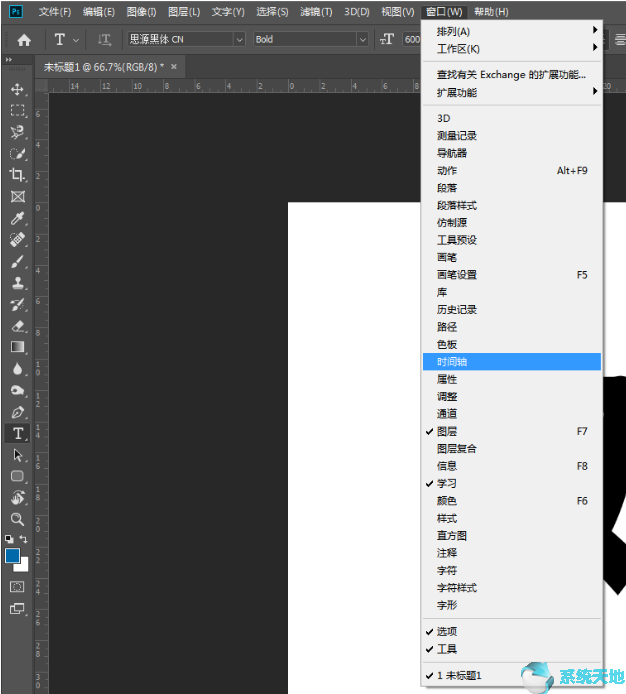Swap foreground and background colors
This screenshot has height=694, width=626.
pos(24,539)
